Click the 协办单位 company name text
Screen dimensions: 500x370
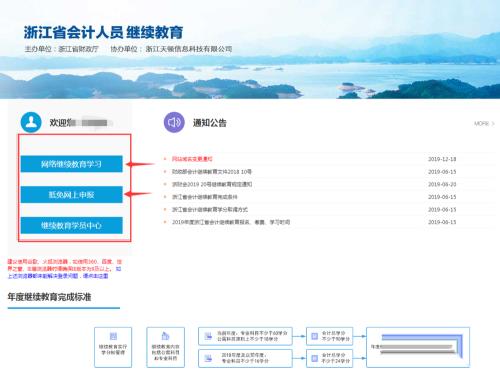point(171,49)
